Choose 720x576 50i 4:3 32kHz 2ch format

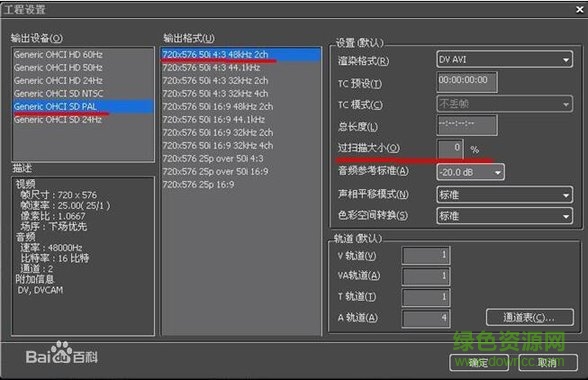(241, 81)
